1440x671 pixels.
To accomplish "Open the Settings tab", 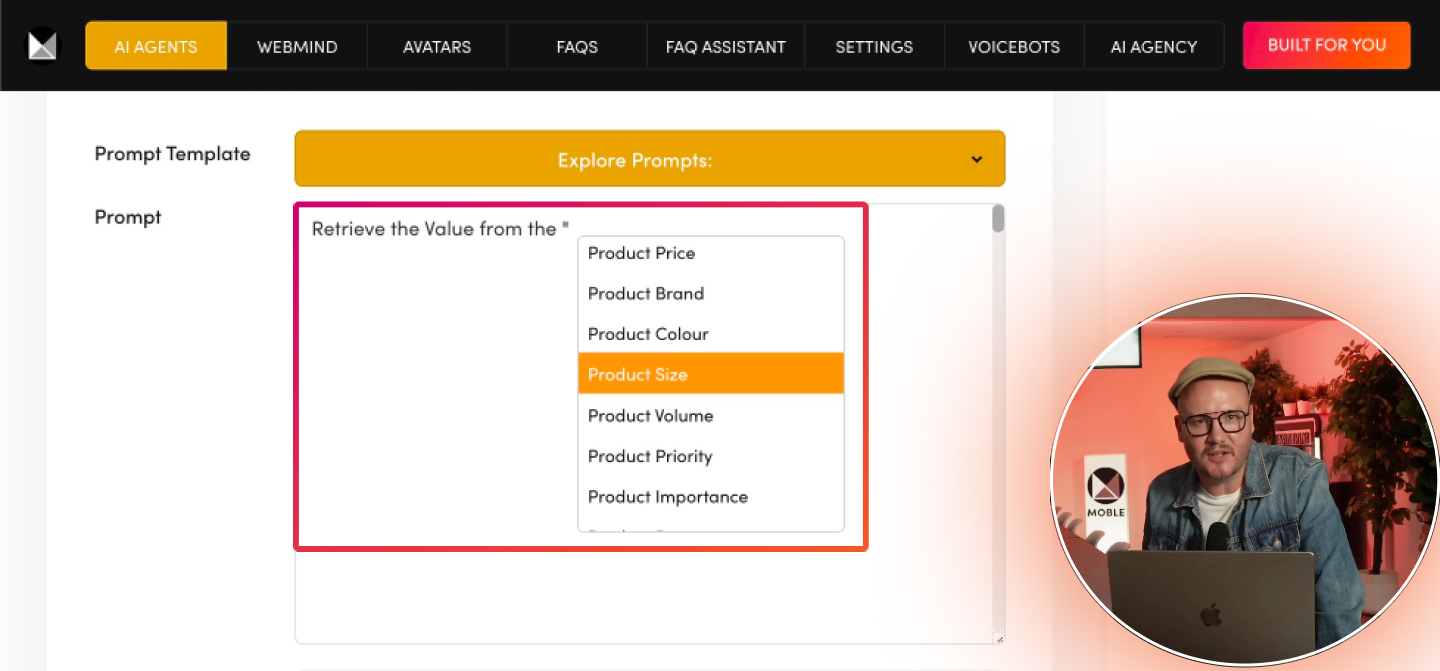I will pyautogui.click(x=874, y=47).
